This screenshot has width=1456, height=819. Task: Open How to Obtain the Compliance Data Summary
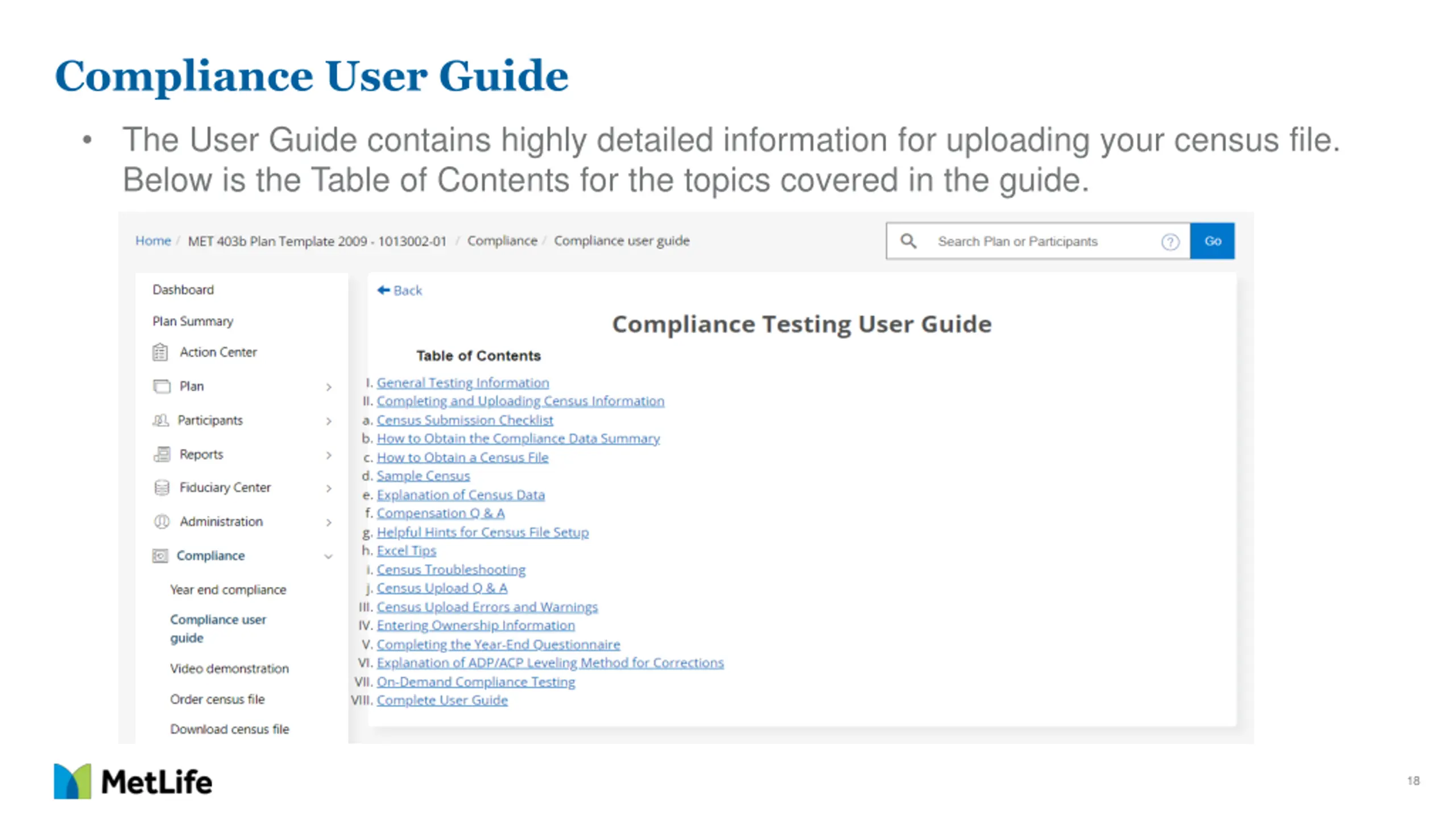point(518,439)
